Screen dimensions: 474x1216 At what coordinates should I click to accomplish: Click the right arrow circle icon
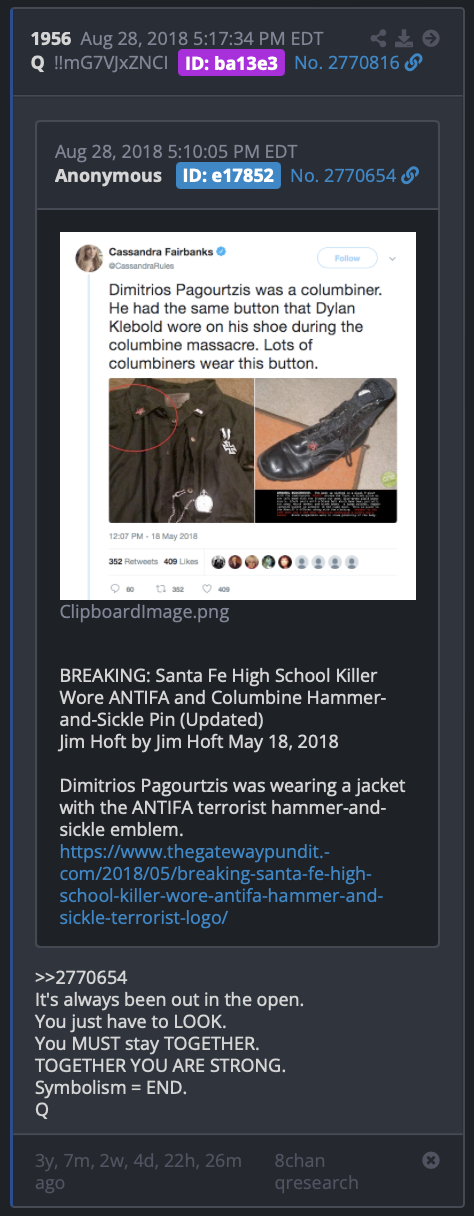[431, 39]
